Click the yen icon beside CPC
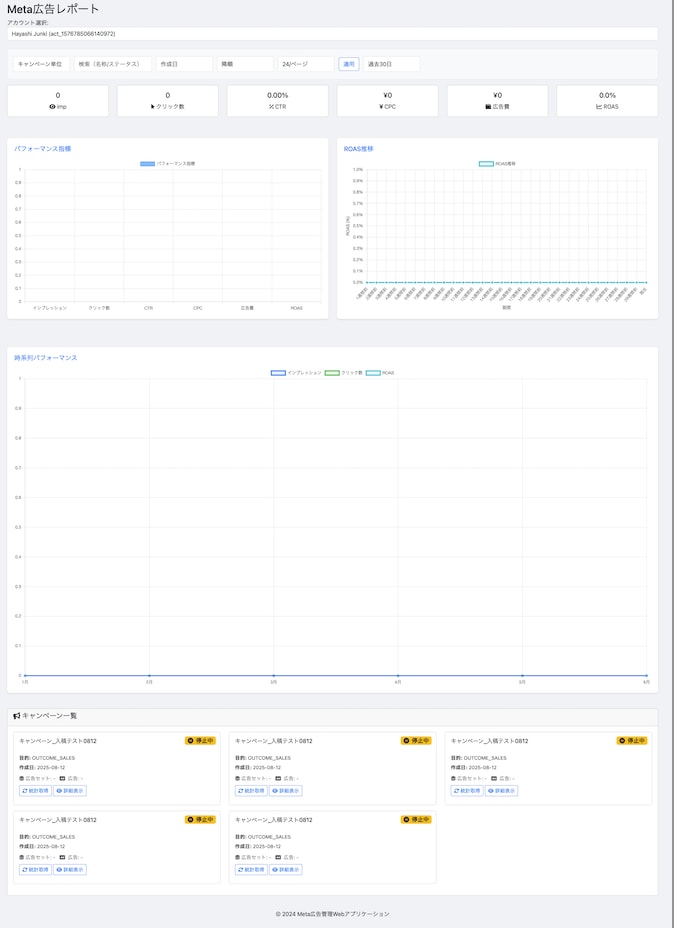This screenshot has width=674, height=928. pos(382,107)
